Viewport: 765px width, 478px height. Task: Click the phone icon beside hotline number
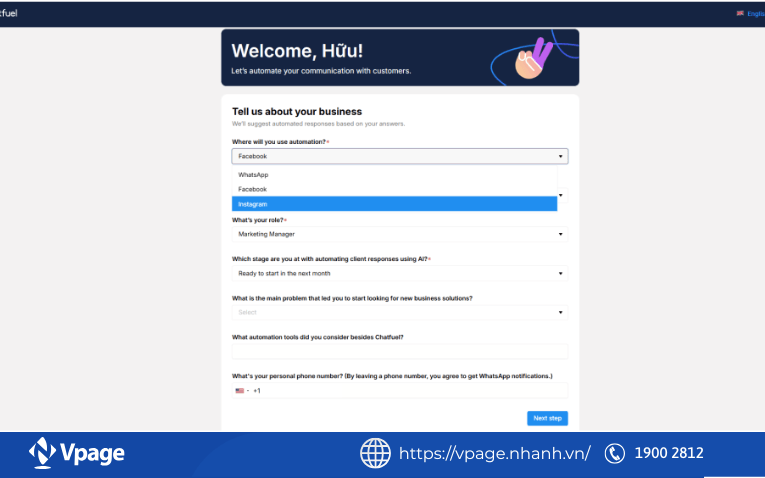click(615, 453)
